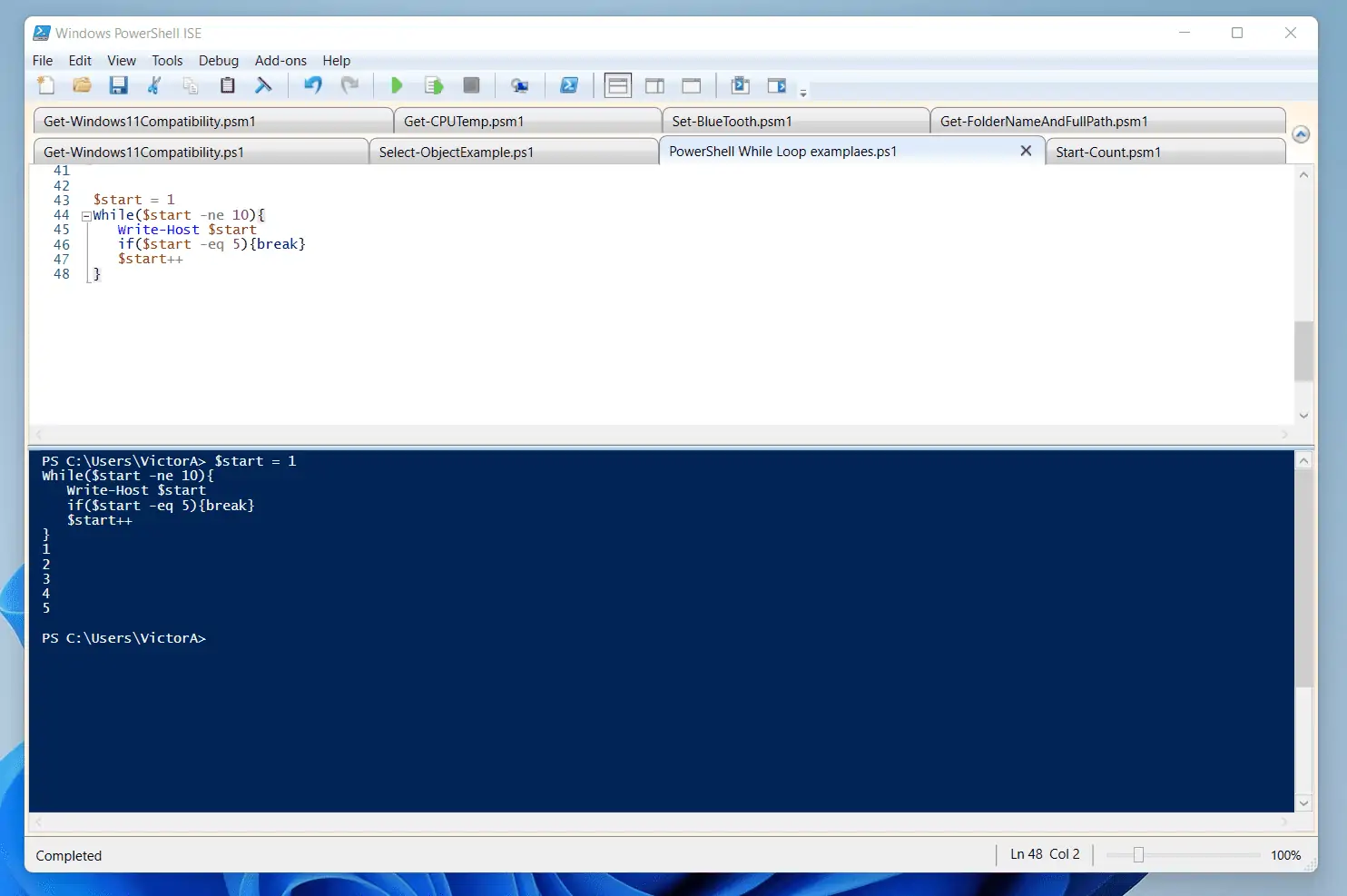Viewport: 1347px width, 896px height.
Task: Close the PowerShell While Loop examplaes.ps1 tab
Action: pos(1026,151)
